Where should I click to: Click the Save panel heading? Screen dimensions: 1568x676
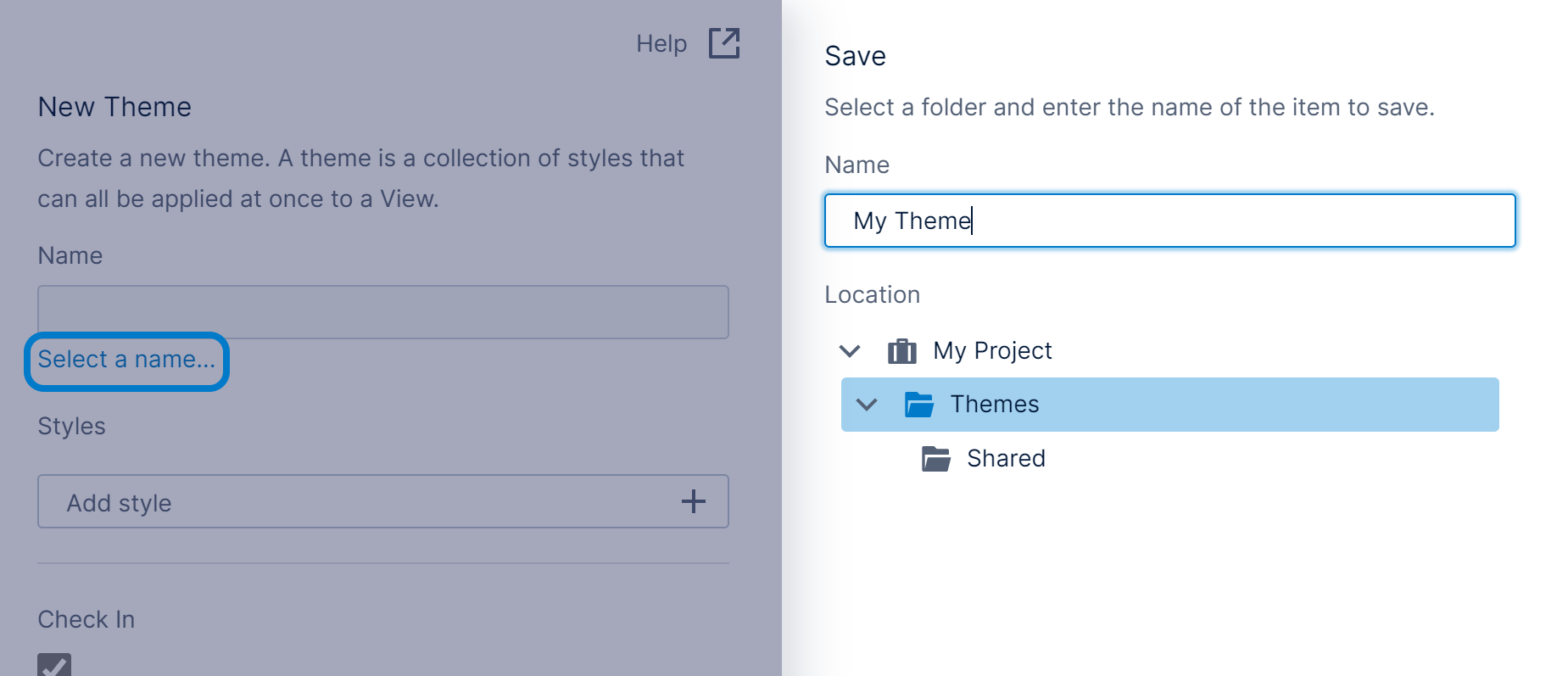pos(855,56)
